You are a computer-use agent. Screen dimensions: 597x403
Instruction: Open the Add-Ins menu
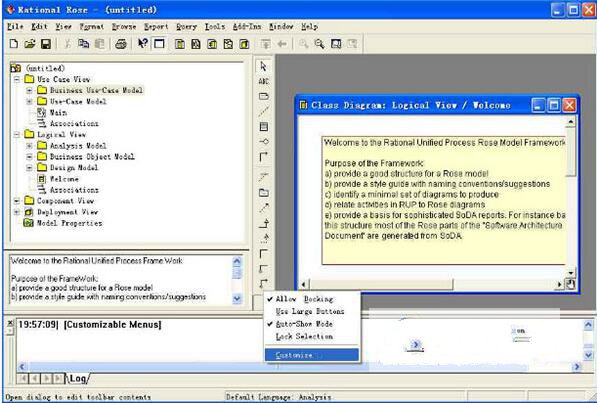(x=247, y=26)
